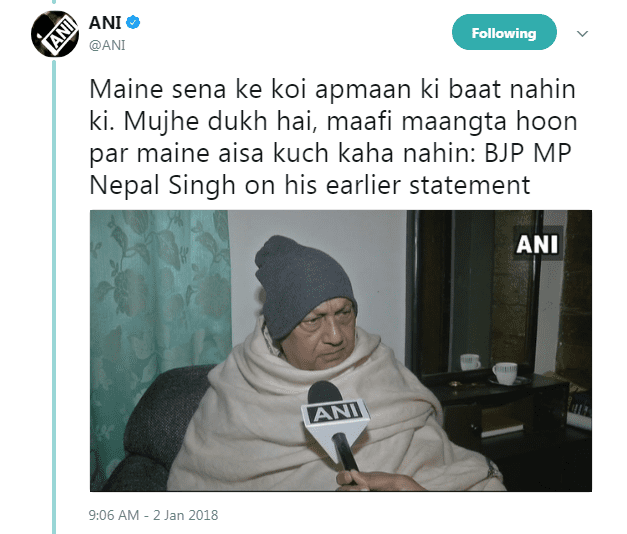
Task: Open the embedded Nepal Singh photo
Action: click(x=341, y=351)
